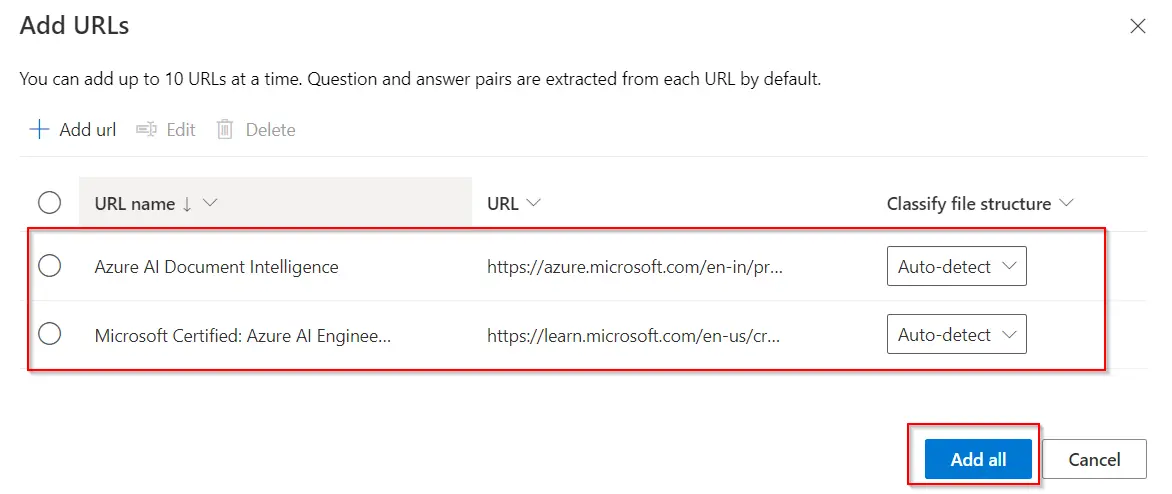Click the Delete trash icon
Screen dimensions: 1172x494
(225, 130)
